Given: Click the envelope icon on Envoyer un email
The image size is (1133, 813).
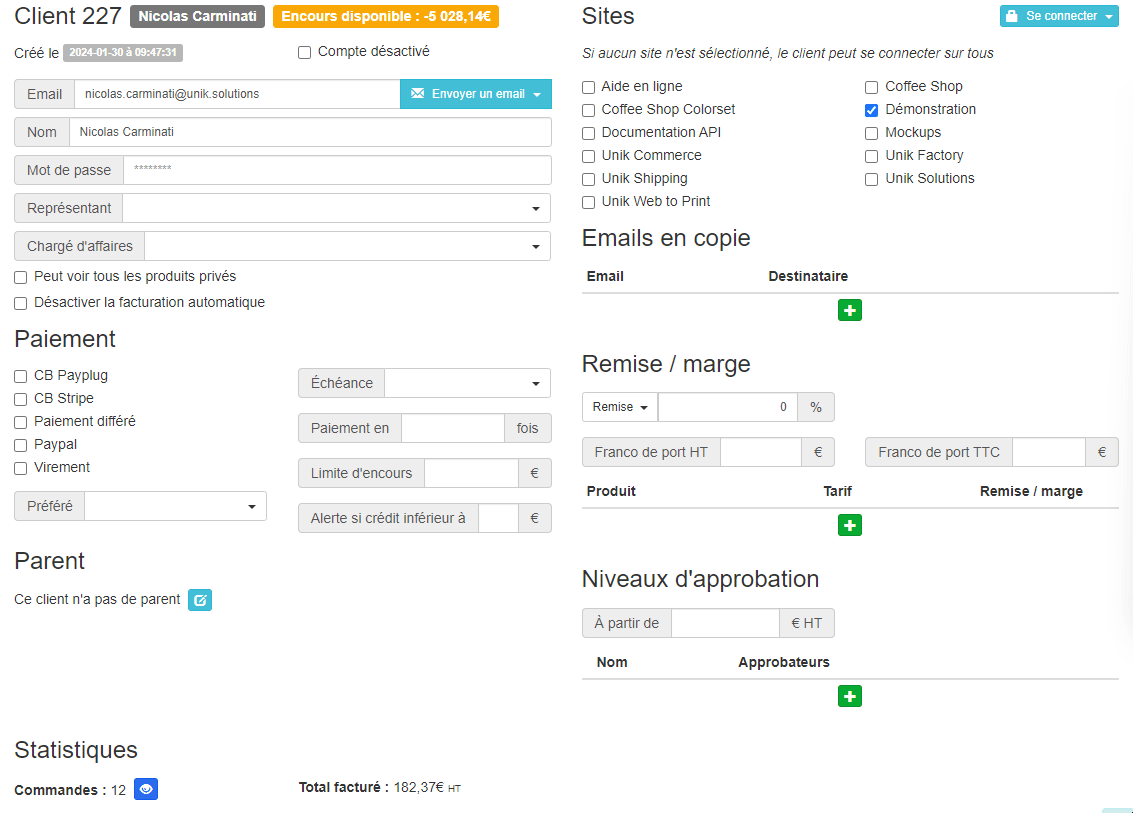Looking at the screenshot, I should [417, 94].
